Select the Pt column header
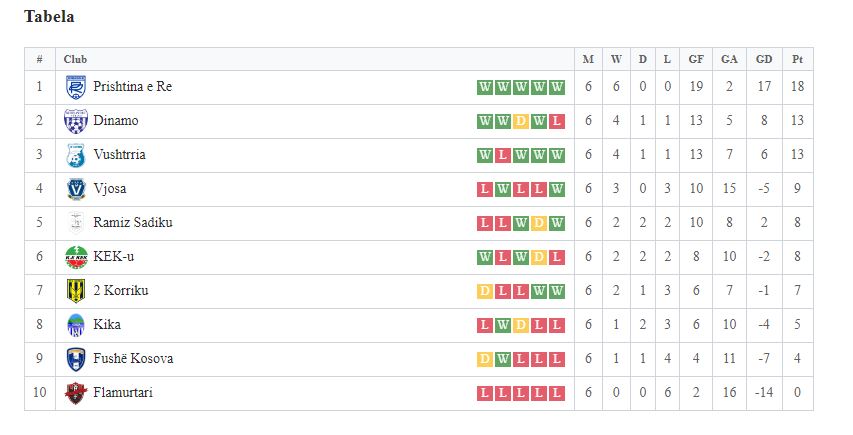The width and height of the screenshot is (853, 435). tap(798, 59)
